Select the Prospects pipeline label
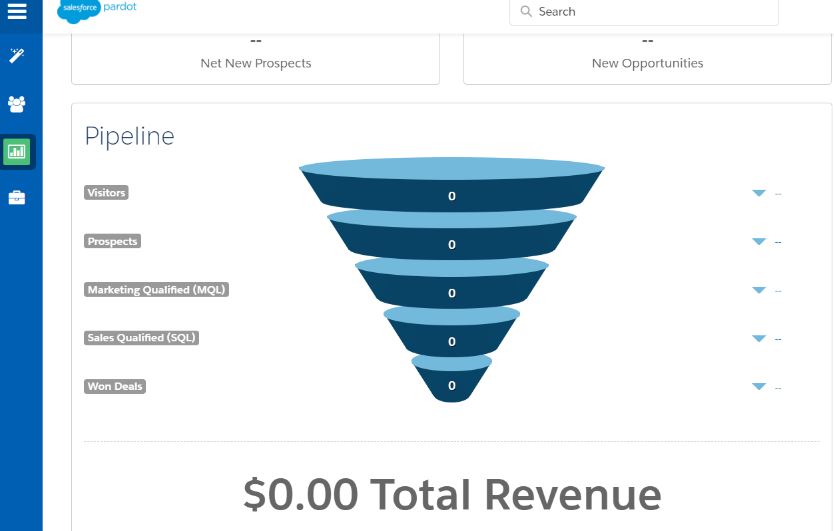This screenshot has height=531, width=834. click(x=112, y=241)
